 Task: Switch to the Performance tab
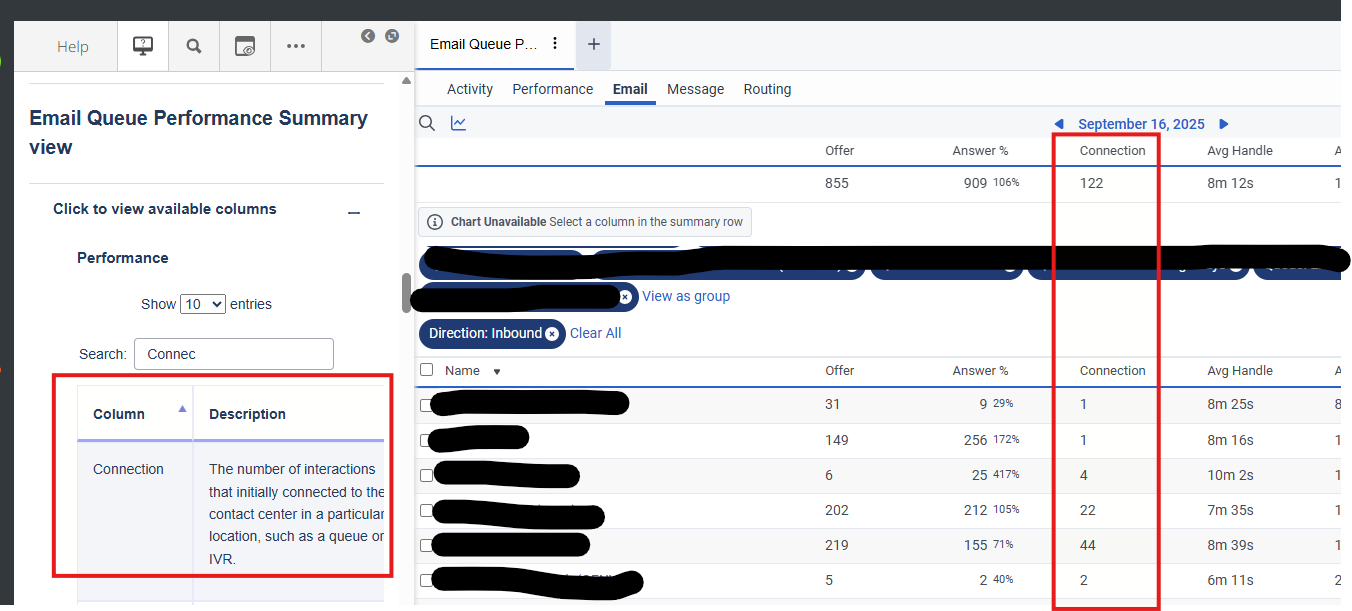tap(553, 89)
